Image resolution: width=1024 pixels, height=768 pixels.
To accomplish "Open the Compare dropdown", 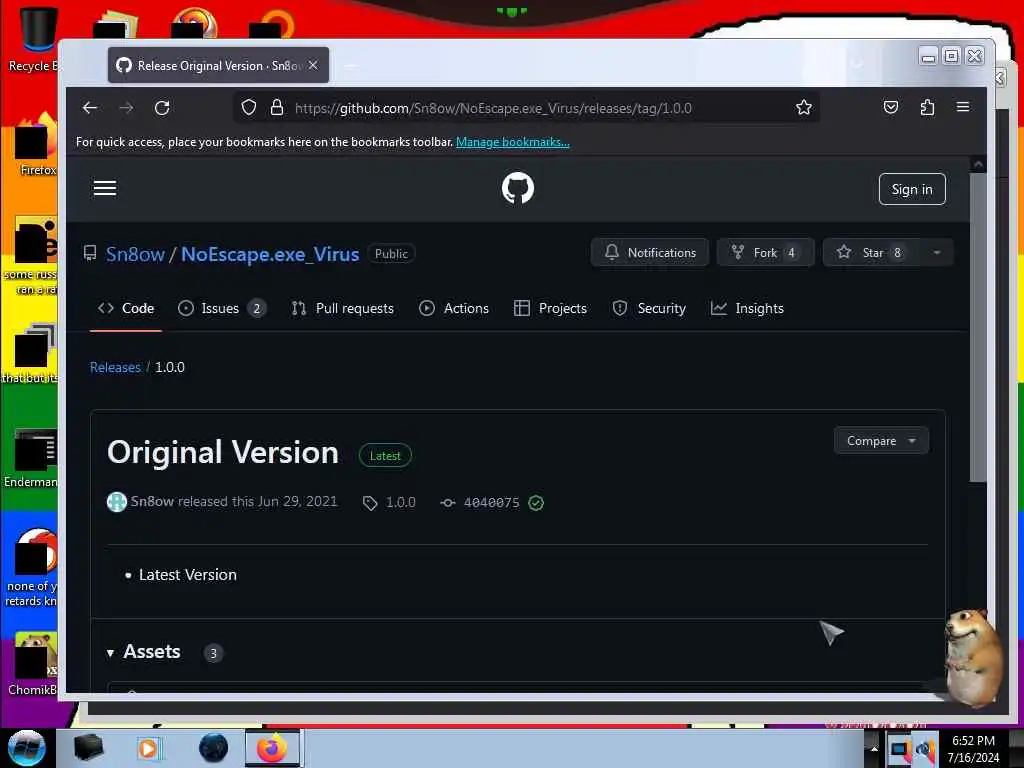I will [x=881, y=441].
